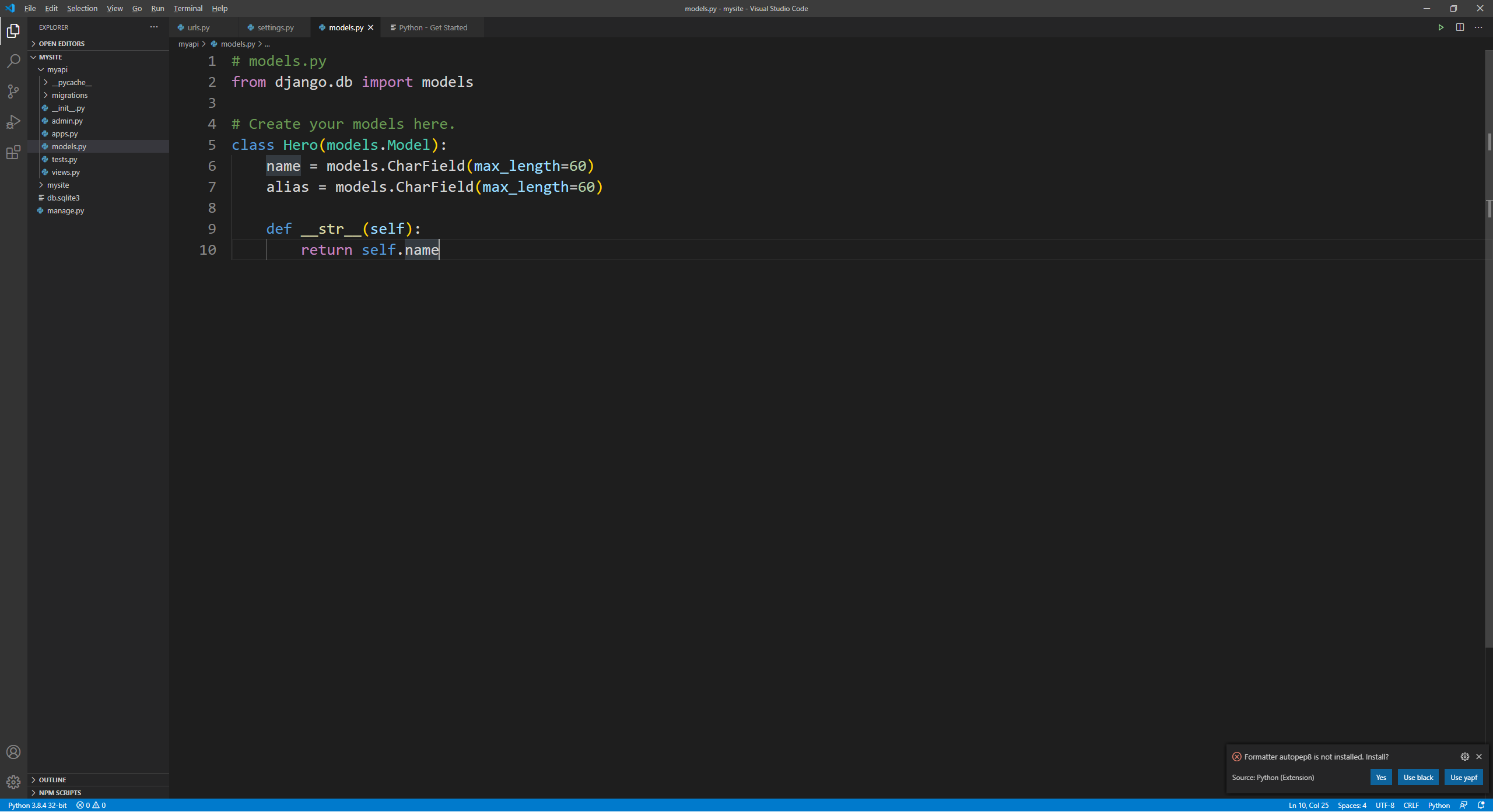Click the feedback icon in status bar
Viewport: 1493px width, 812px height.
[1463, 805]
